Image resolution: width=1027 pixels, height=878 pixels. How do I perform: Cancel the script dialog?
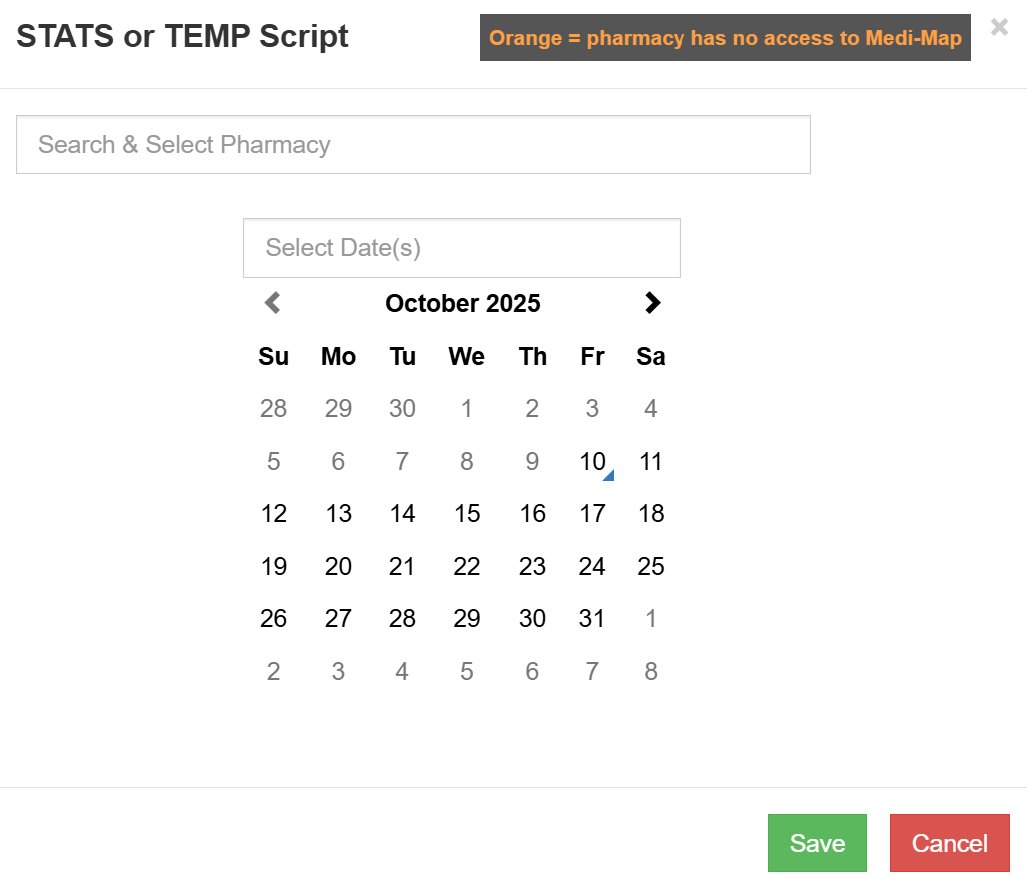tap(949, 843)
